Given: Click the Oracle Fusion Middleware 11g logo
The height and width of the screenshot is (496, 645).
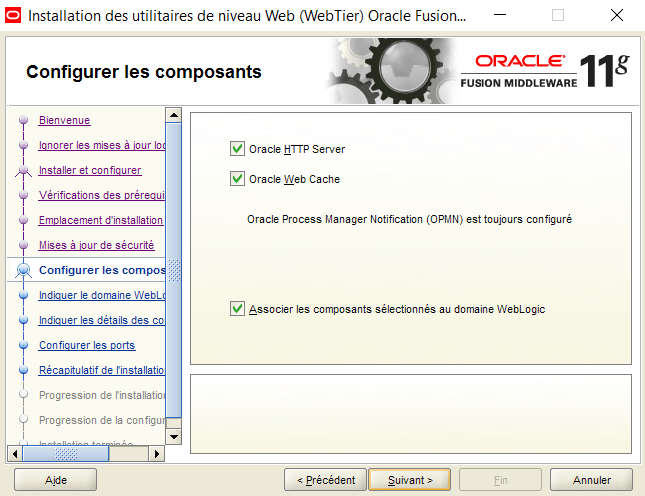Looking at the screenshot, I should (545, 72).
